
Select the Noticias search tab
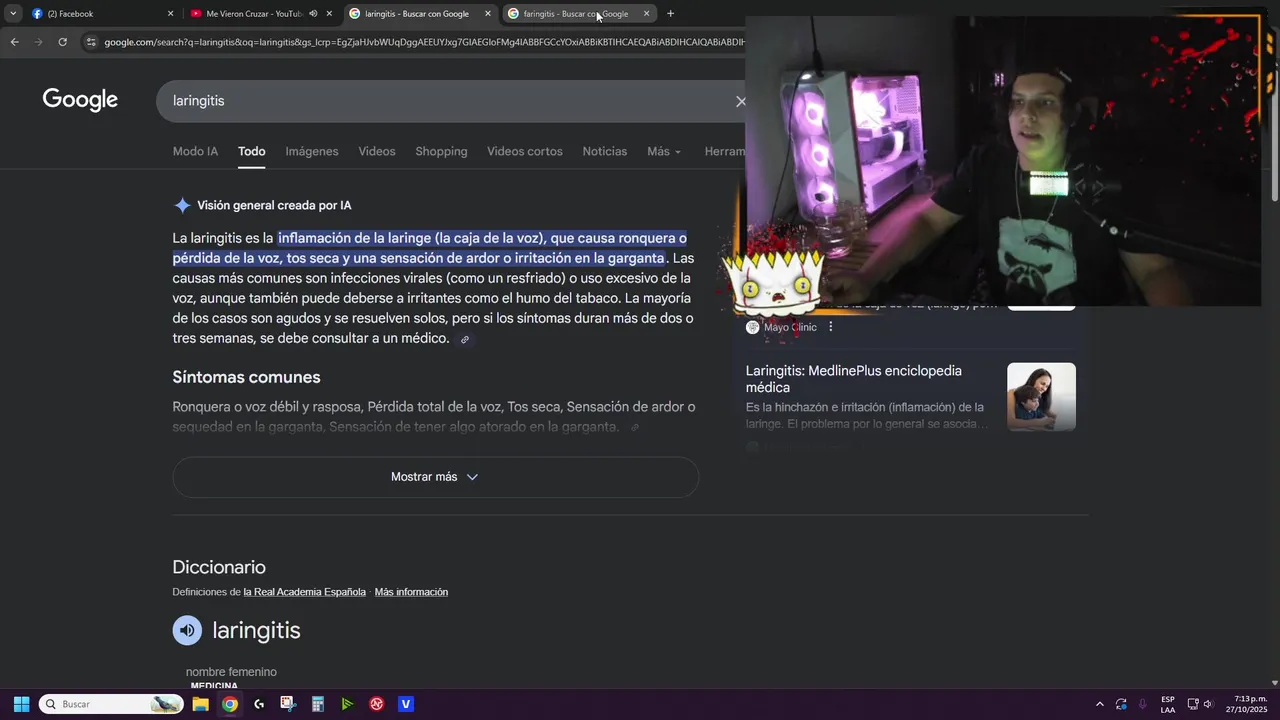point(605,151)
